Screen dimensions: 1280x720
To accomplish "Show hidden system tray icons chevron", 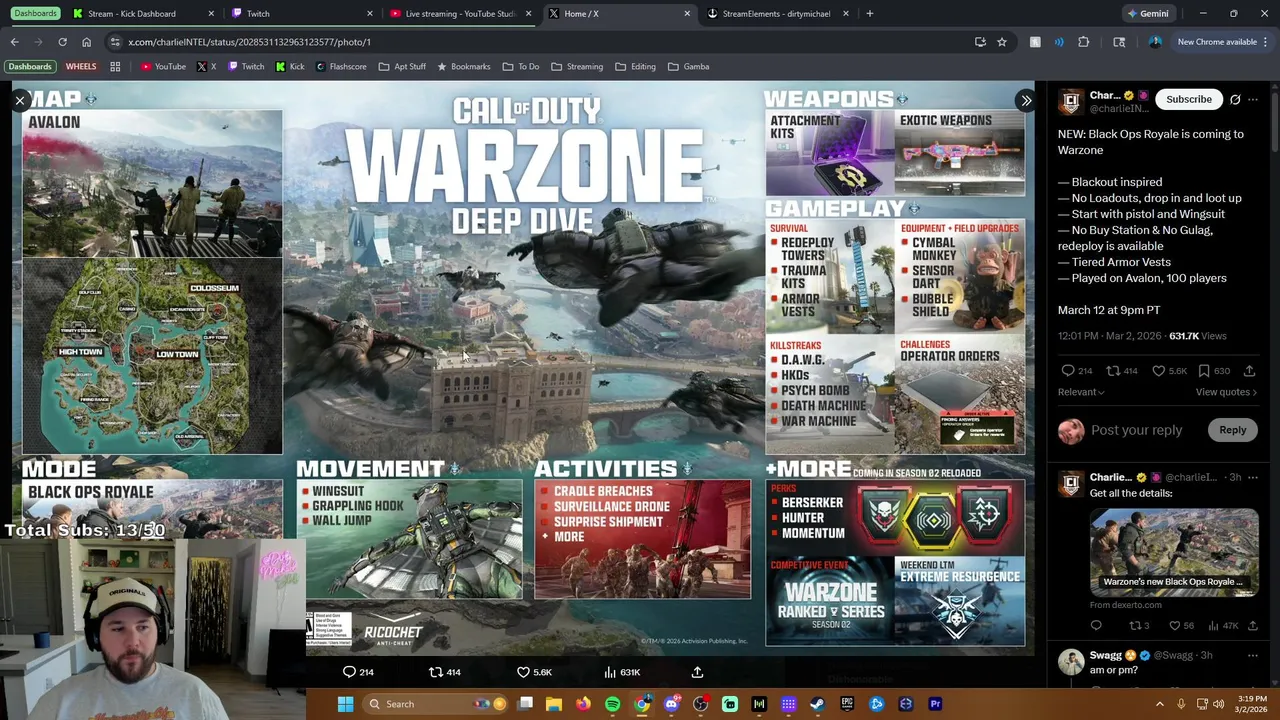I will coord(1160,704).
